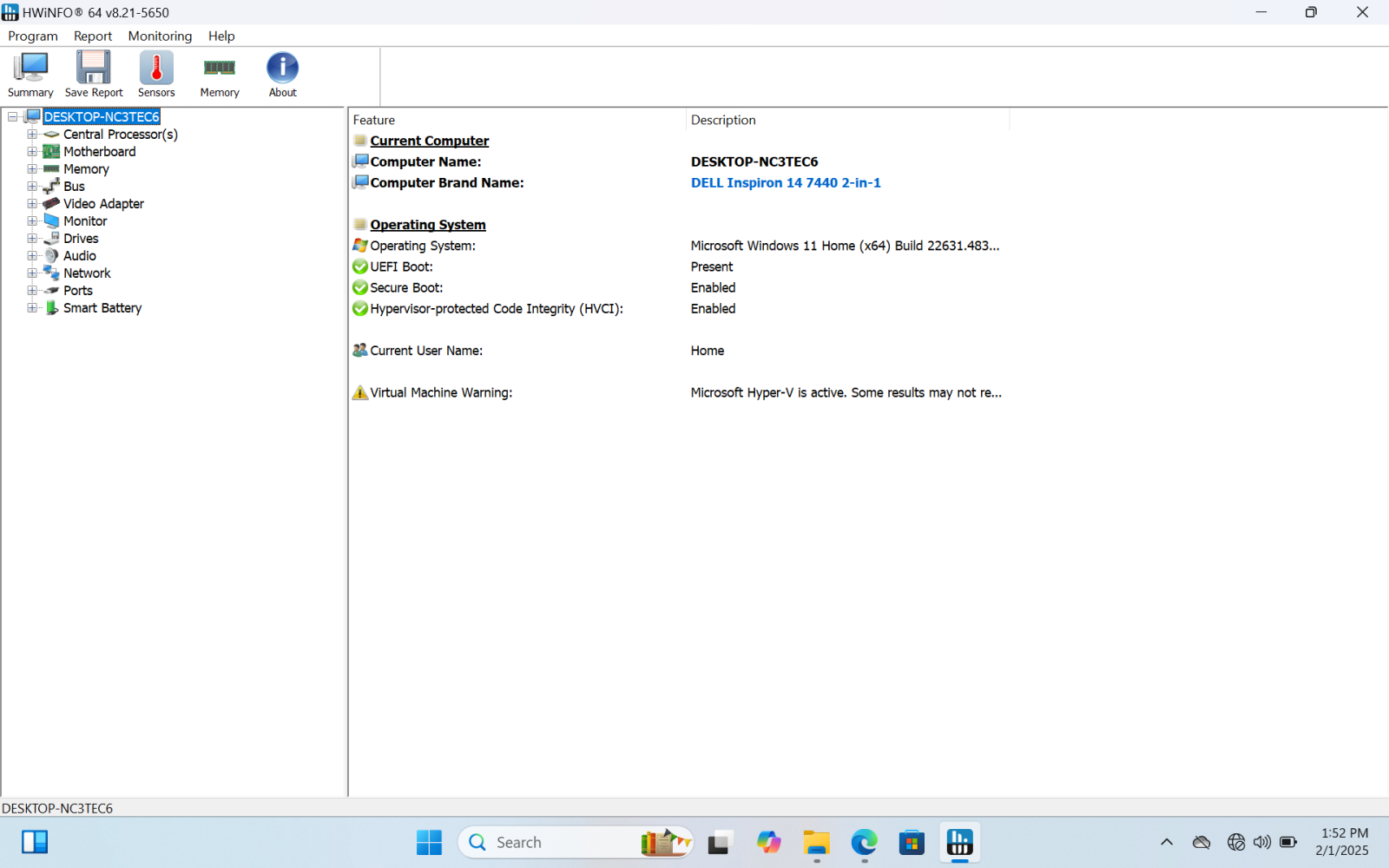Launch Microsoft Edge from taskbar
This screenshot has height=868, width=1389.
click(x=864, y=842)
